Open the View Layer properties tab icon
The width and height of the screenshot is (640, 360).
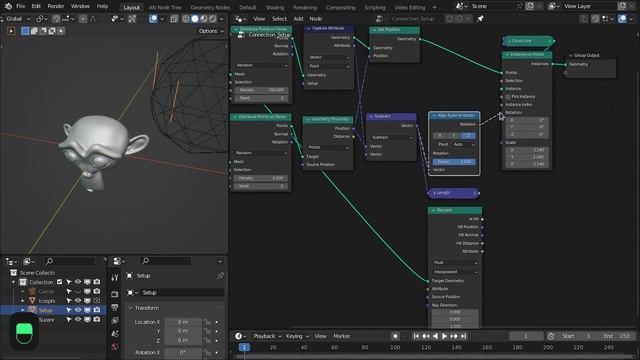(x=115, y=321)
